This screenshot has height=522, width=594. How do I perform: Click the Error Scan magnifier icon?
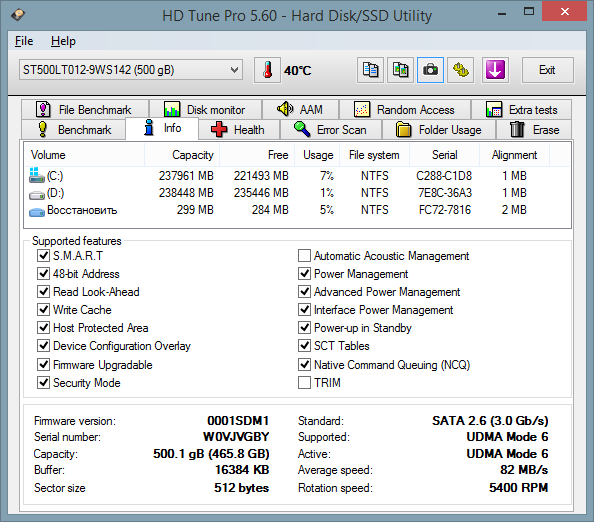(x=302, y=129)
